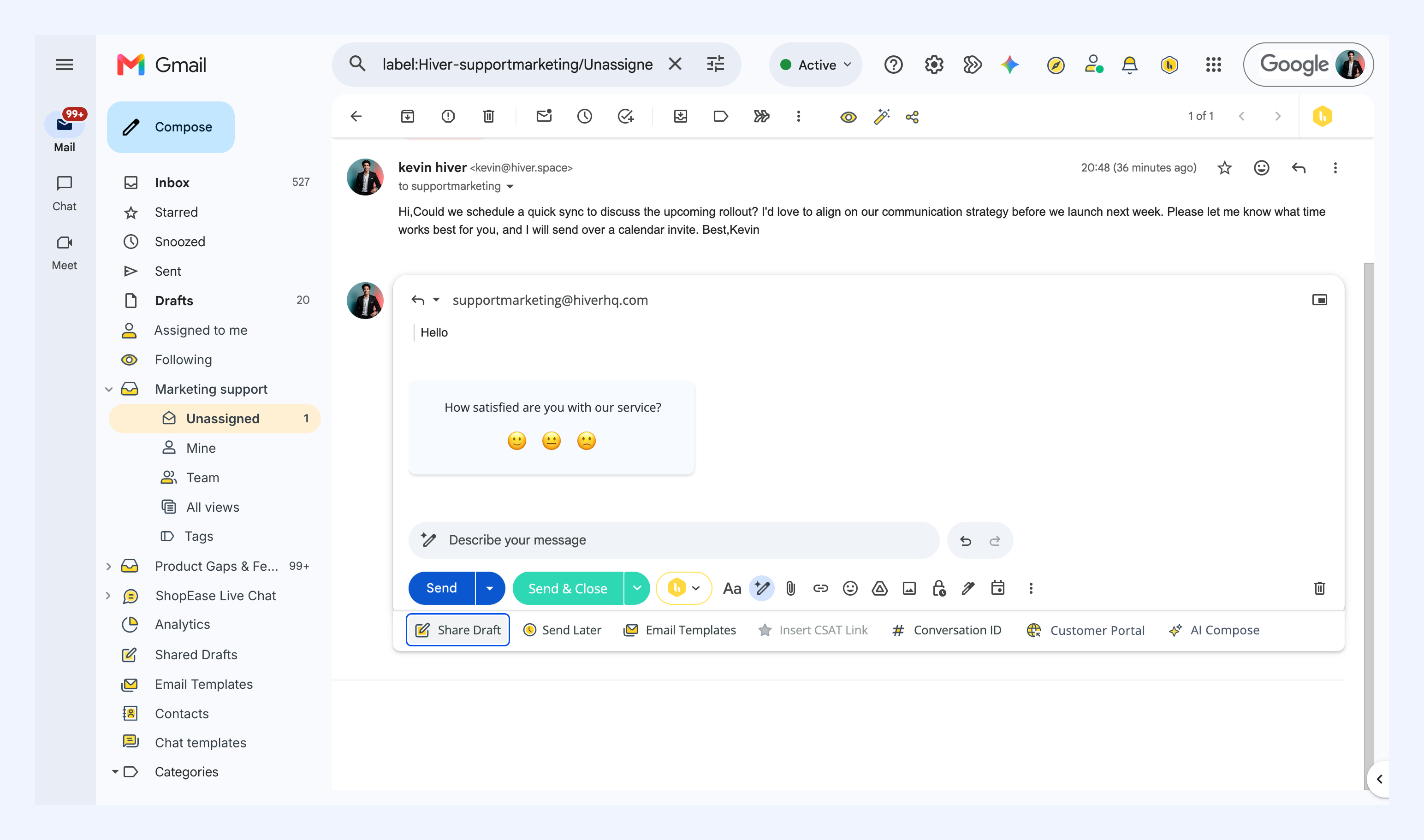Image resolution: width=1424 pixels, height=840 pixels.
Task: Insert a signature with the pen icon
Action: coord(968,589)
